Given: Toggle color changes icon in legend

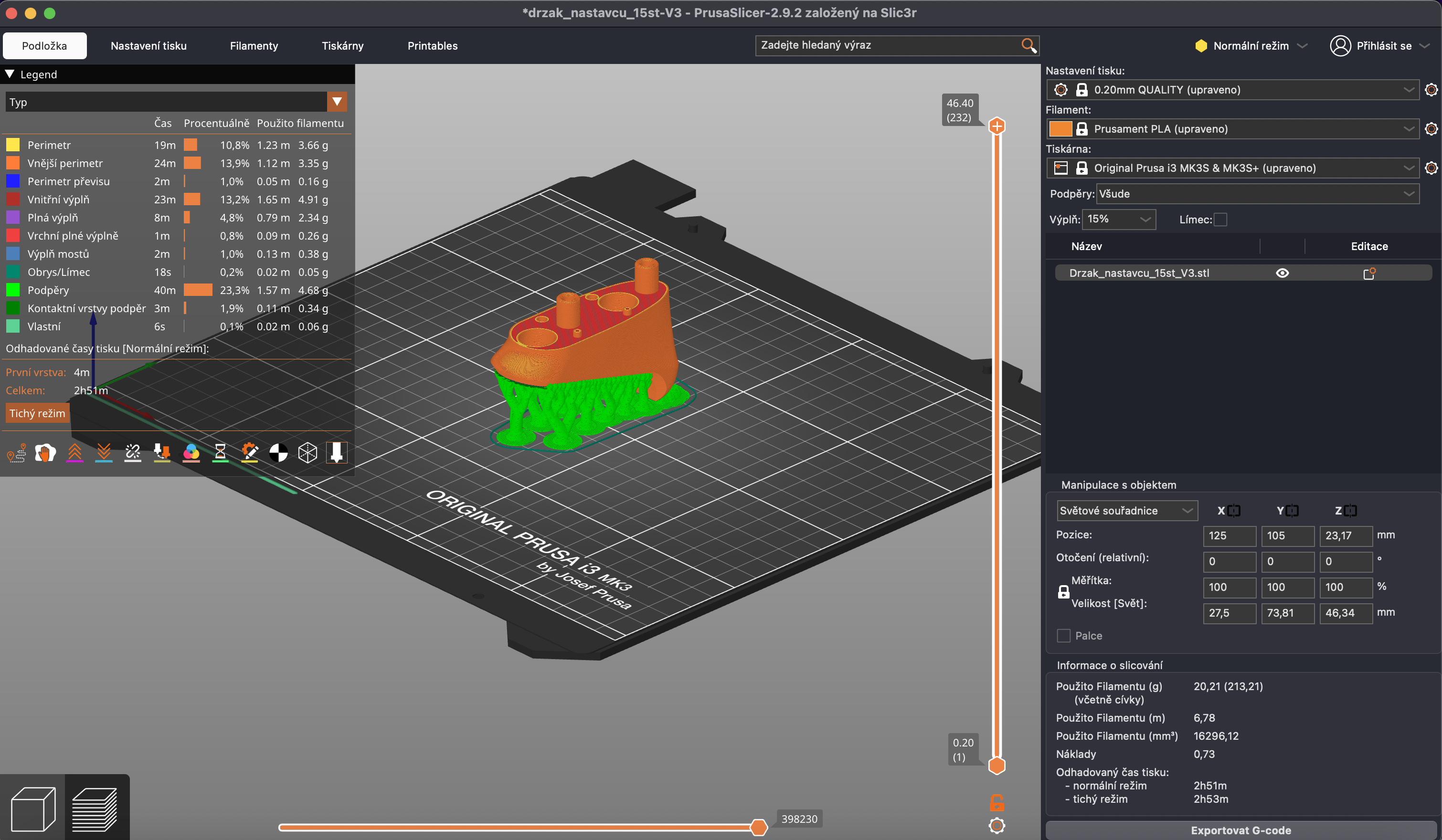Looking at the screenshot, I should point(191,453).
